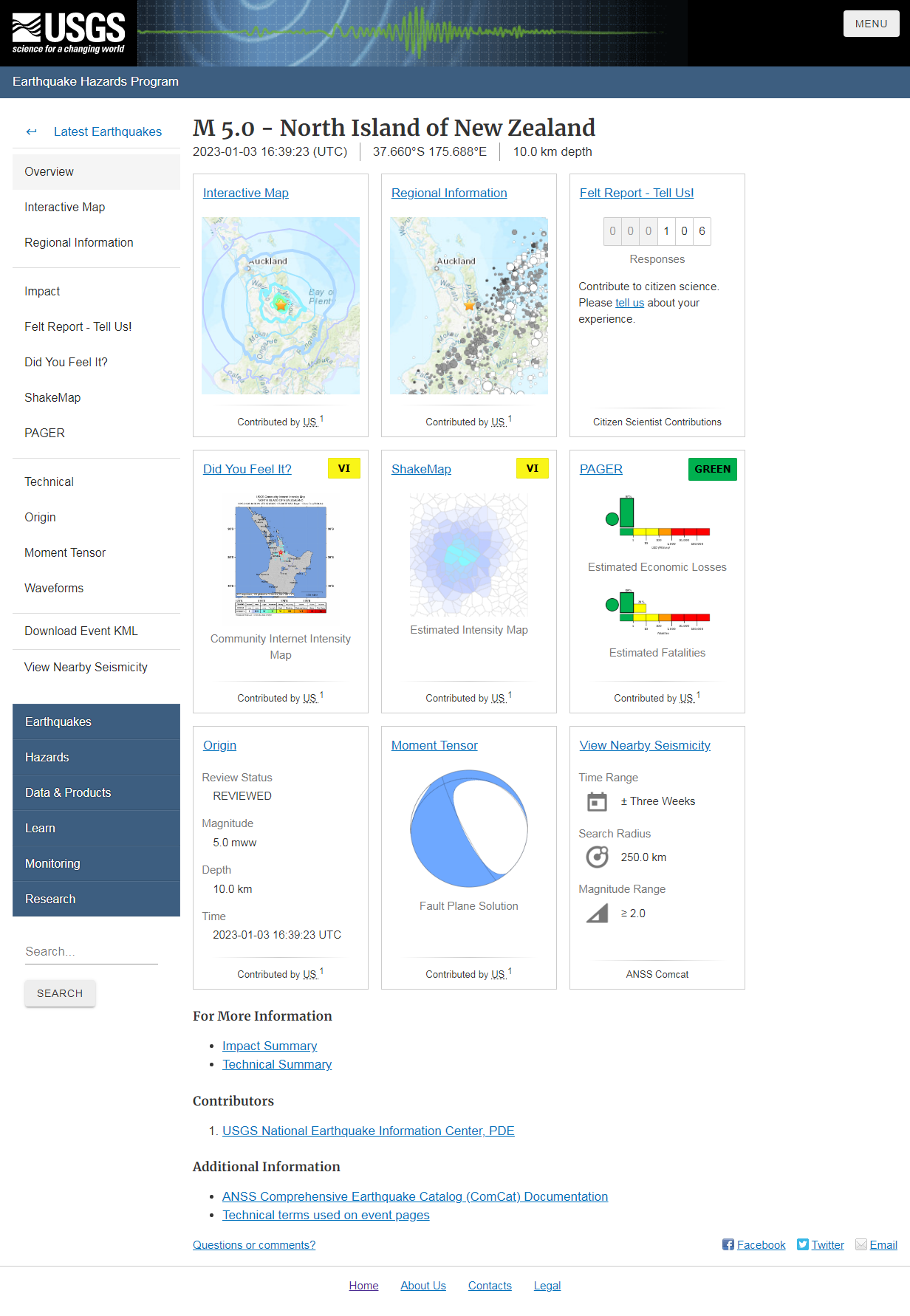The height and width of the screenshot is (1316, 910).
Task: Open Technical terms used on event pages
Action: [326, 1215]
